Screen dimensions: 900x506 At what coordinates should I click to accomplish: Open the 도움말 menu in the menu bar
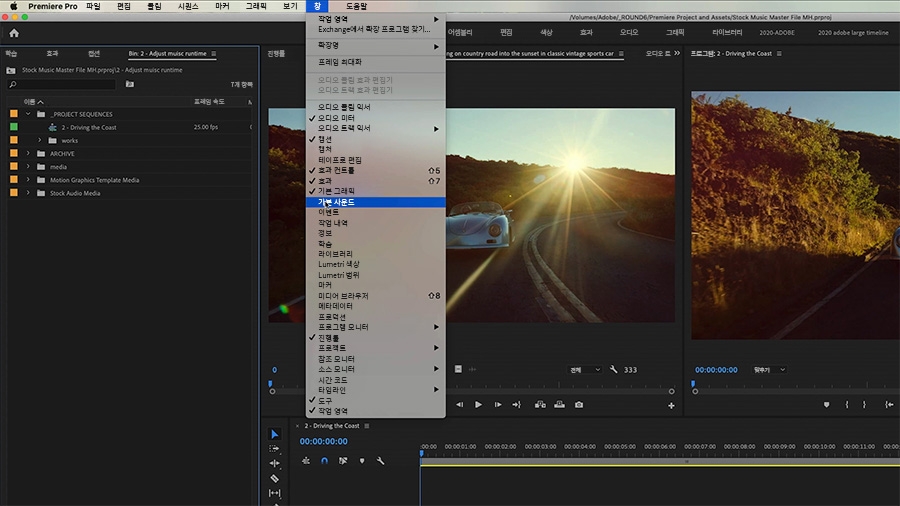tap(356, 6)
